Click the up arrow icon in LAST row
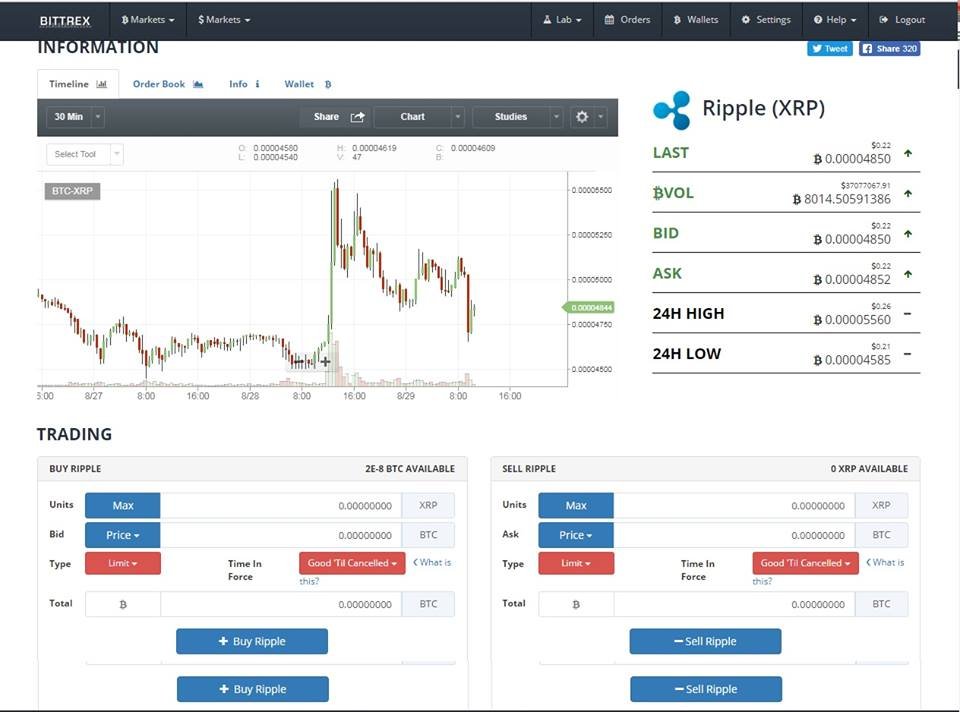960x712 pixels. pyautogui.click(x=908, y=153)
